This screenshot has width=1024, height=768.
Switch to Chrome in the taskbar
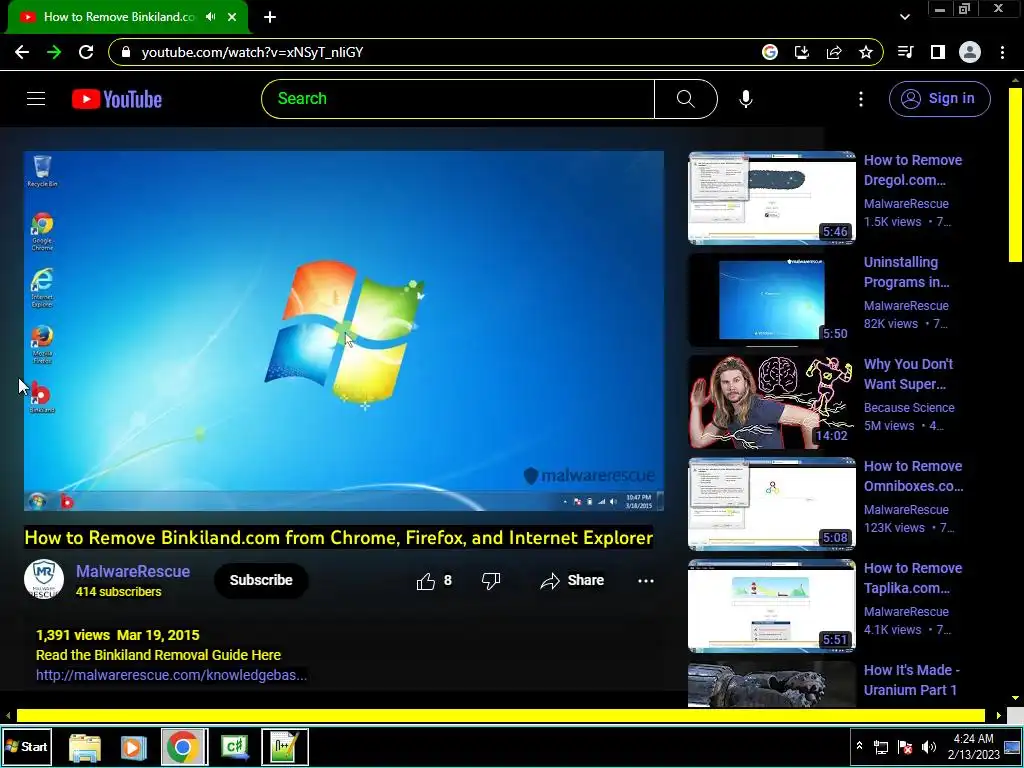point(184,746)
